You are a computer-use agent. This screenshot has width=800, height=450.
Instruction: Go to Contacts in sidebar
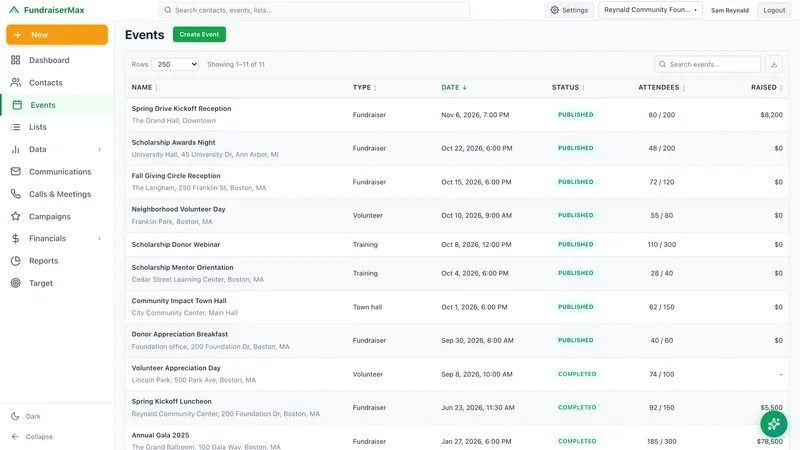tap(57, 82)
